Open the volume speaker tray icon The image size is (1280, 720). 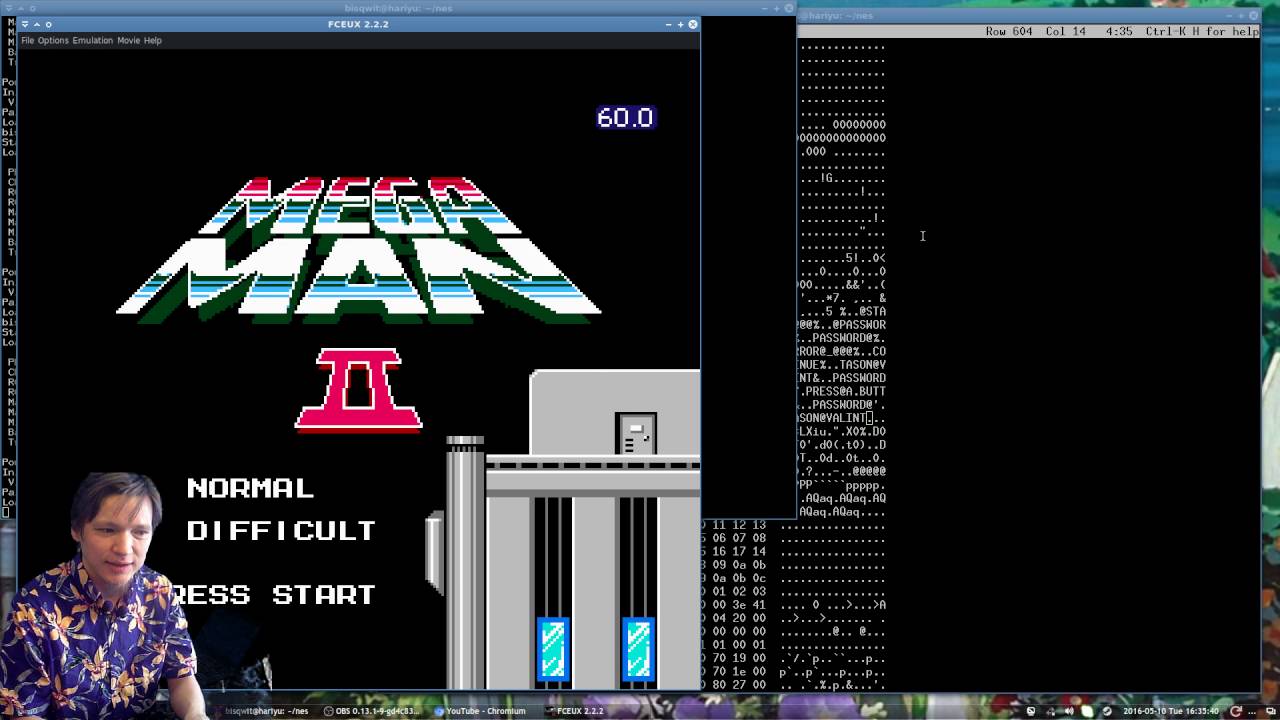click(x=1069, y=711)
